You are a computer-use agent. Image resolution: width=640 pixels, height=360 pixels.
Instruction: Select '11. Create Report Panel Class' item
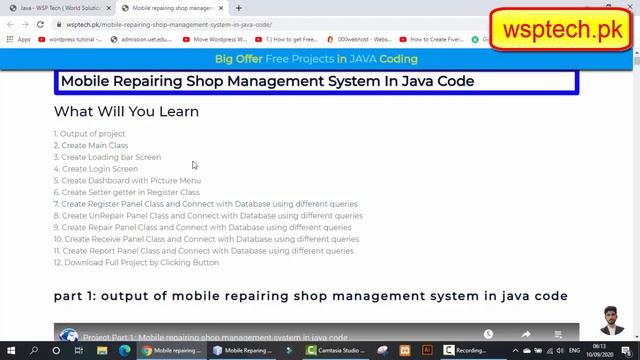[204, 251]
